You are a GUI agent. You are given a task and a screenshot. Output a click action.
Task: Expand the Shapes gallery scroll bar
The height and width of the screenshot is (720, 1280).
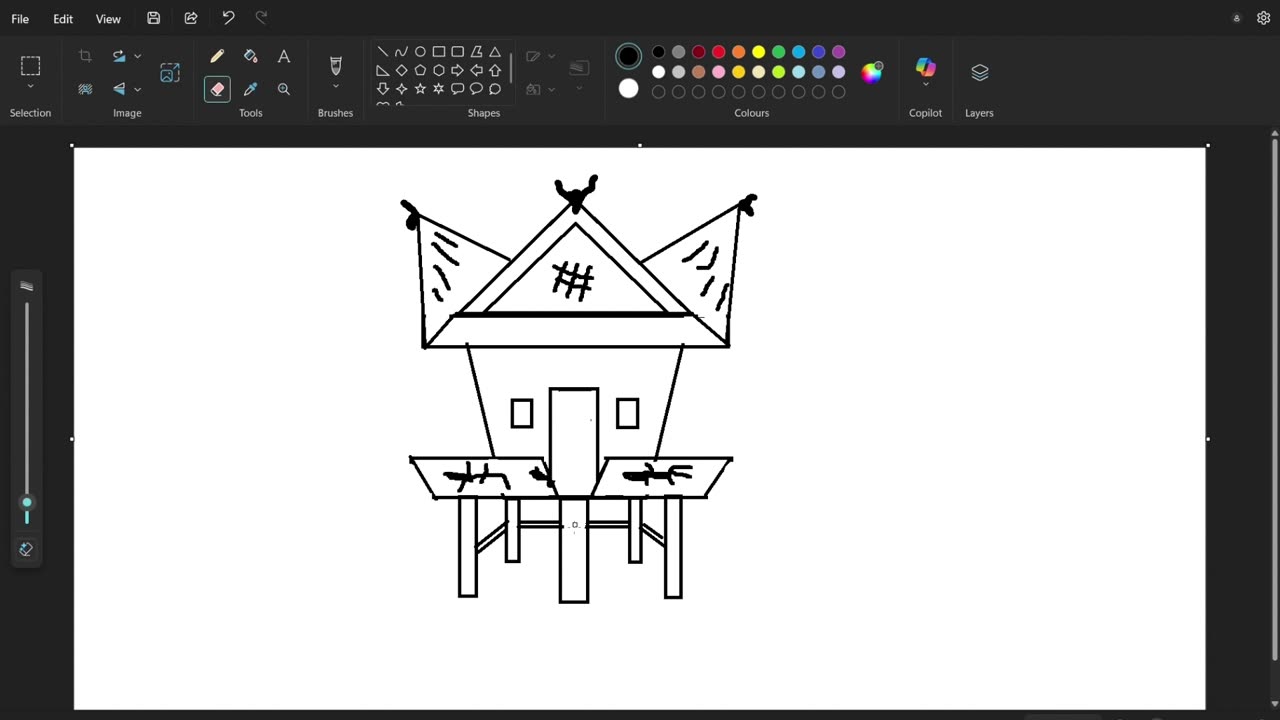pyautogui.click(x=511, y=68)
